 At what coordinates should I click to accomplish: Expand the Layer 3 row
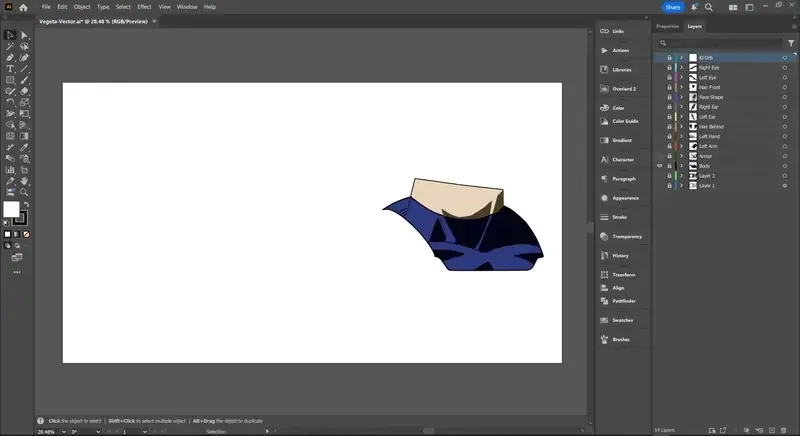(681, 175)
